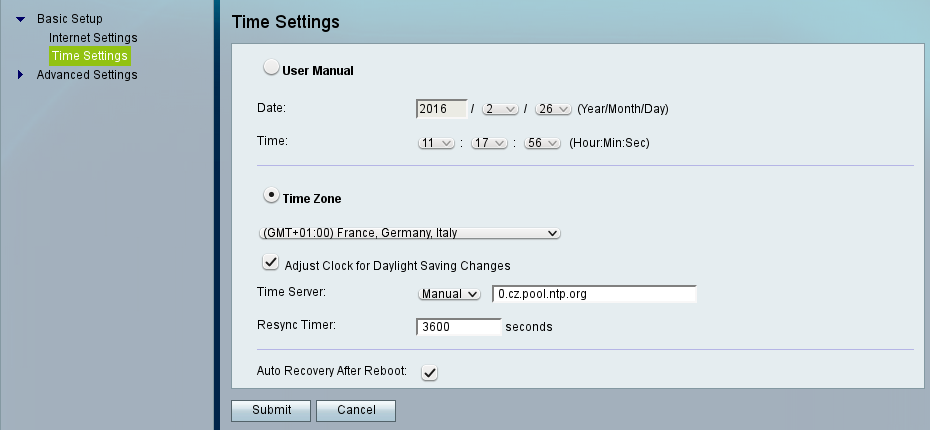Toggle Auto Recovery After Reboot checkbox

[429, 372]
